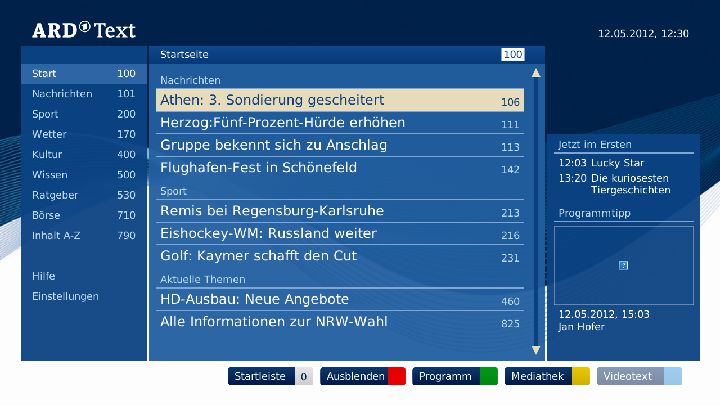Open the Startleiste 0 button
720x405 pixels.
coord(270,377)
